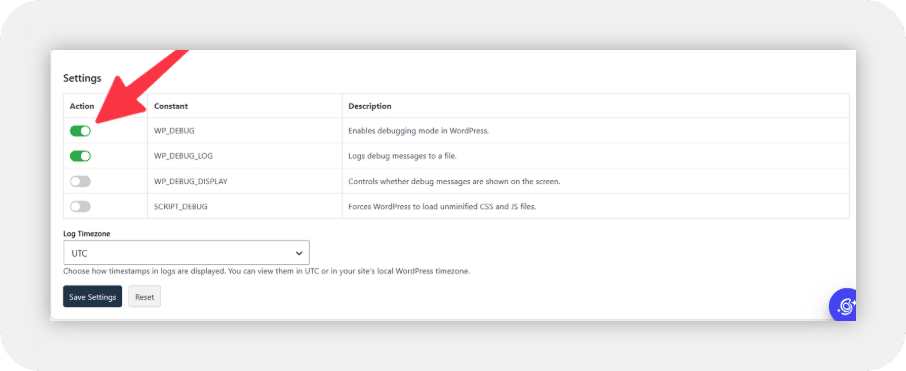The image size is (906, 371).
Task: Select the WP_DEBUG constant text
Action: click(174, 131)
